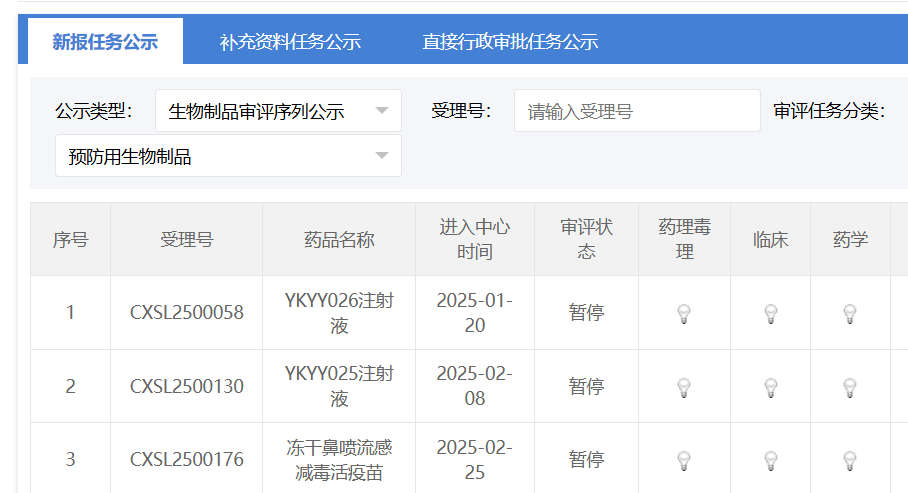Click the 药理毒理 bulb icon for CXSL2500176
This screenshot has width=908, height=493.
pyautogui.click(x=684, y=461)
